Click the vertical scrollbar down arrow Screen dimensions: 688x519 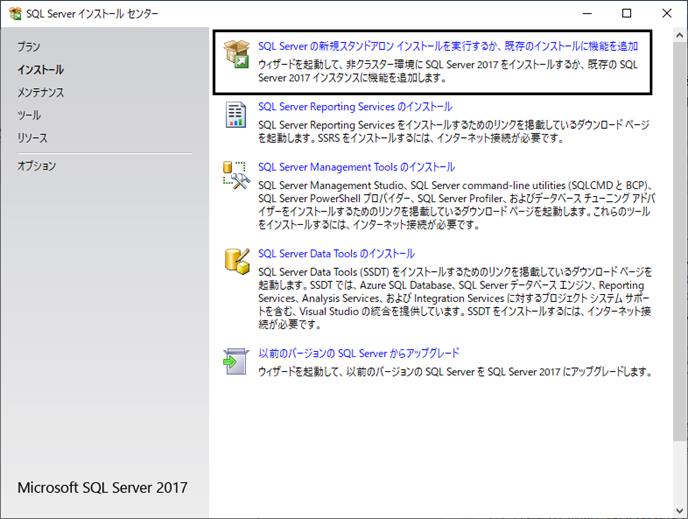click(x=680, y=511)
